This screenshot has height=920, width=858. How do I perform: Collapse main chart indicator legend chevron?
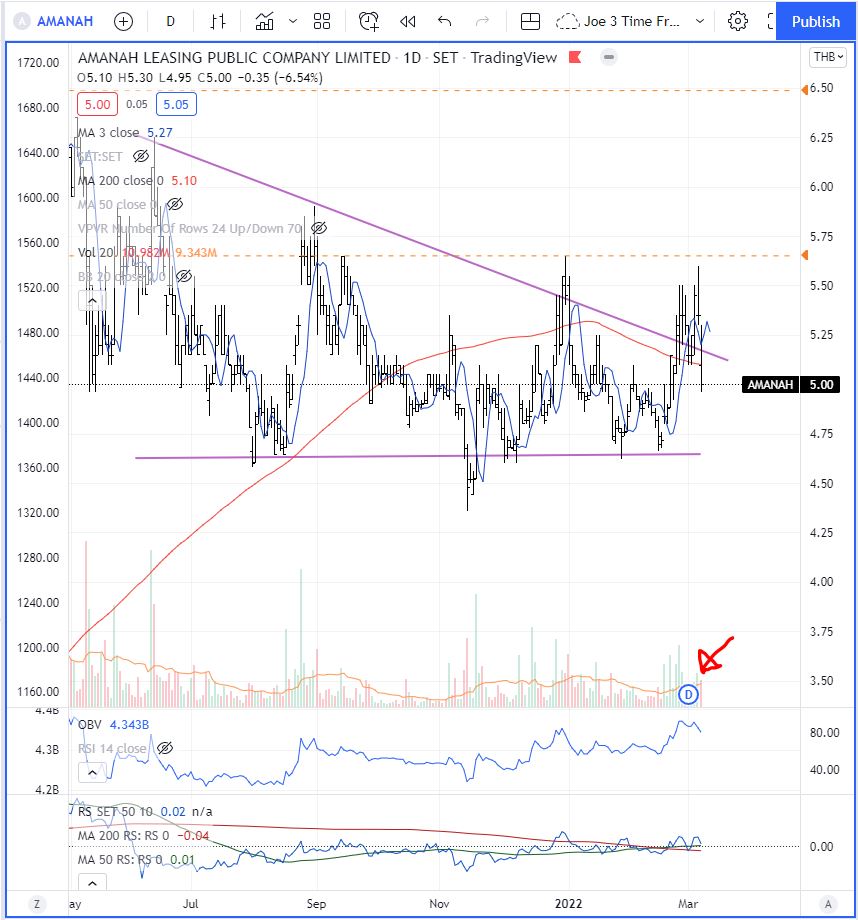(x=92, y=301)
